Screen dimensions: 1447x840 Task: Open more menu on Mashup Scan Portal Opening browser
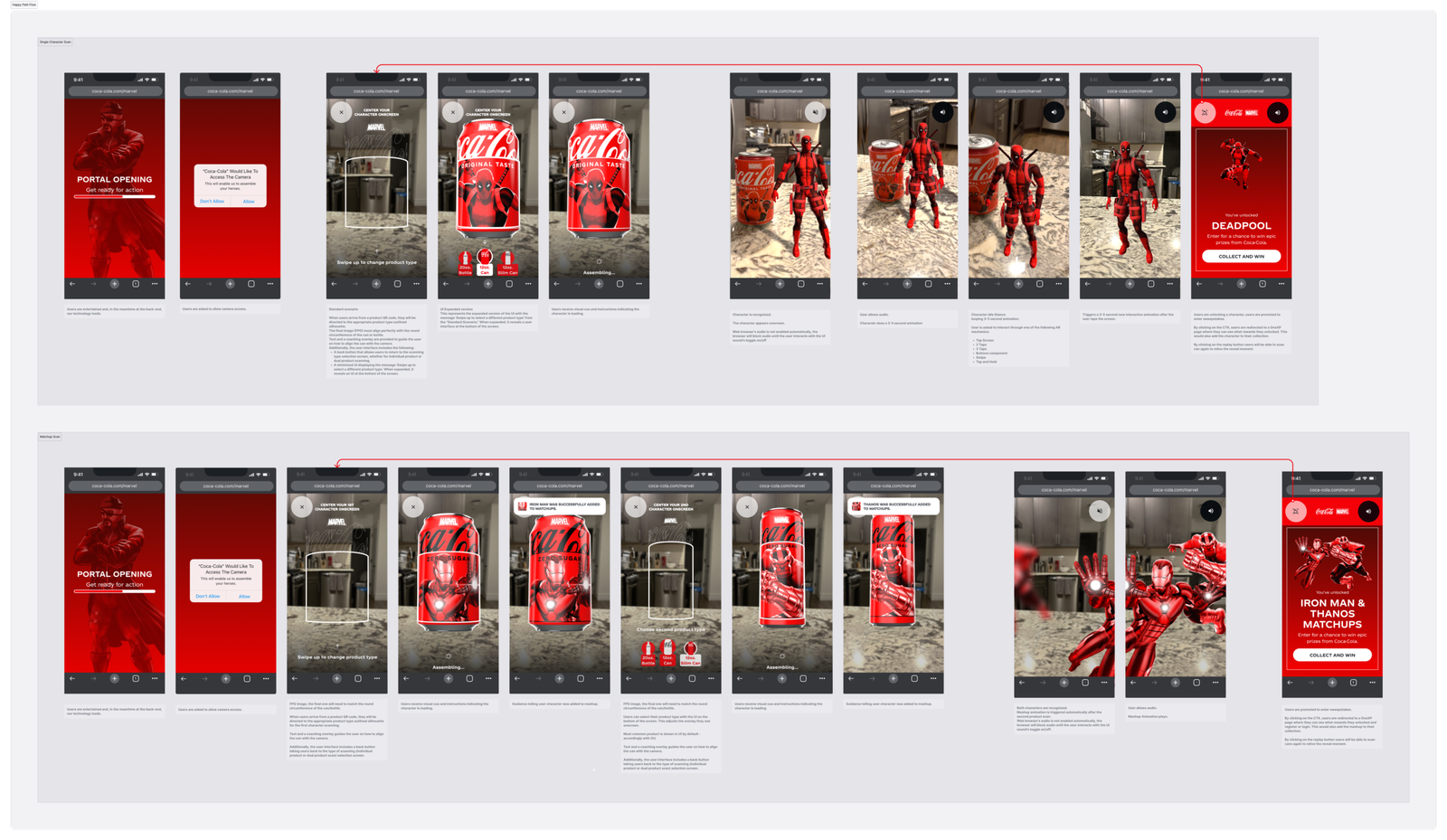(x=156, y=678)
